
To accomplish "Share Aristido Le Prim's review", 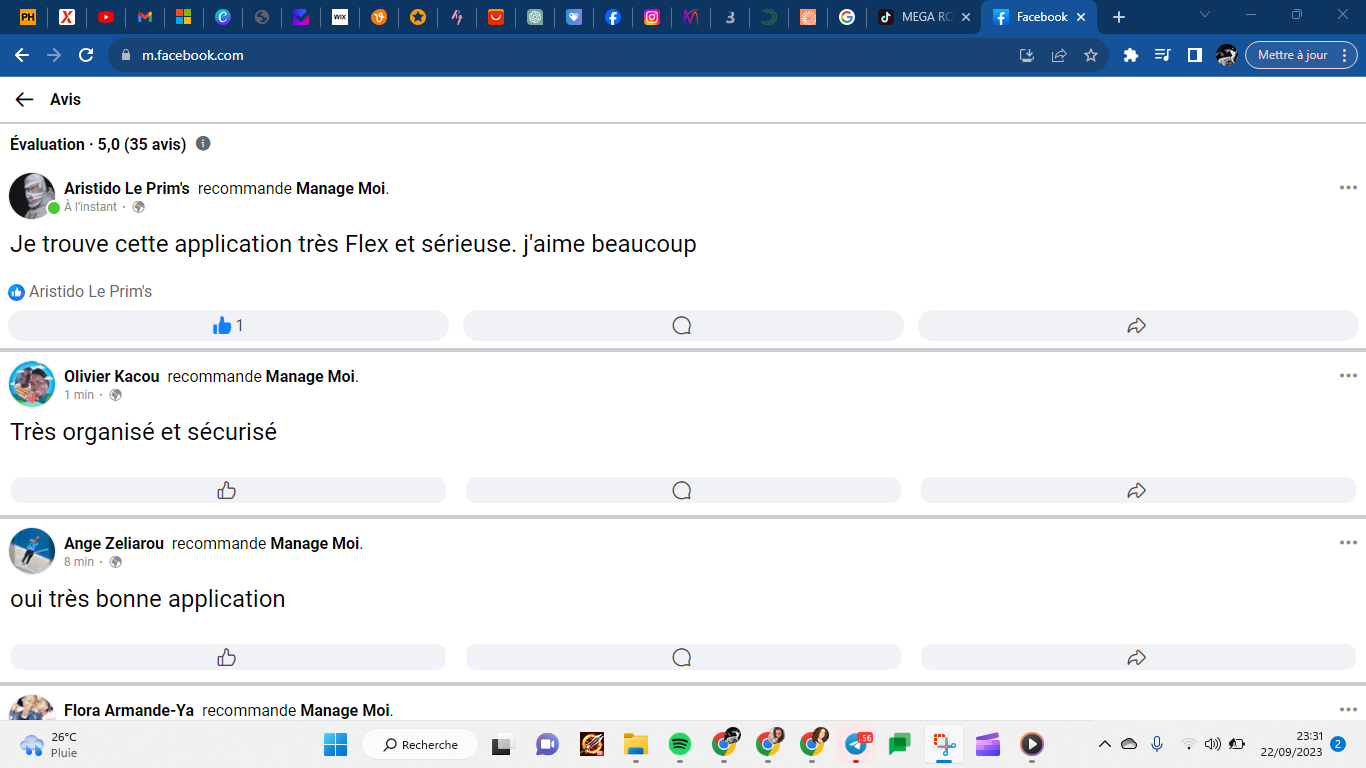I will coord(1137,325).
